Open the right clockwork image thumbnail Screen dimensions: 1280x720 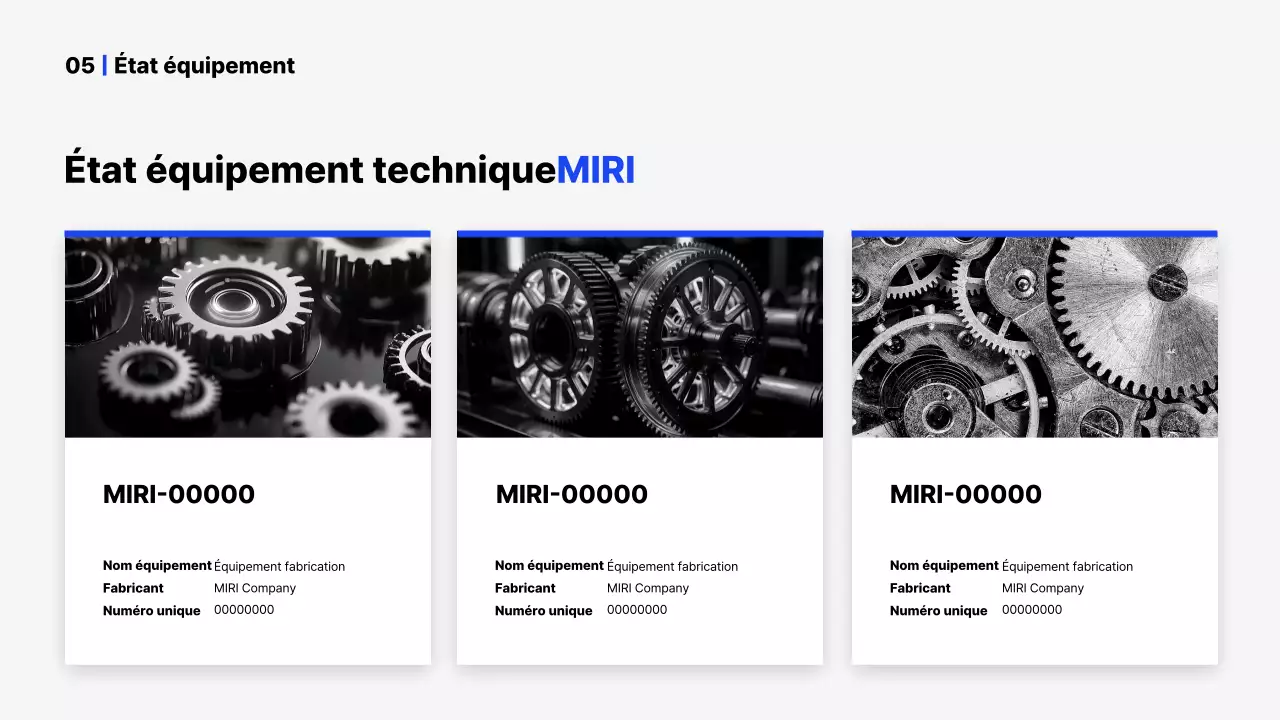coord(1033,336)
